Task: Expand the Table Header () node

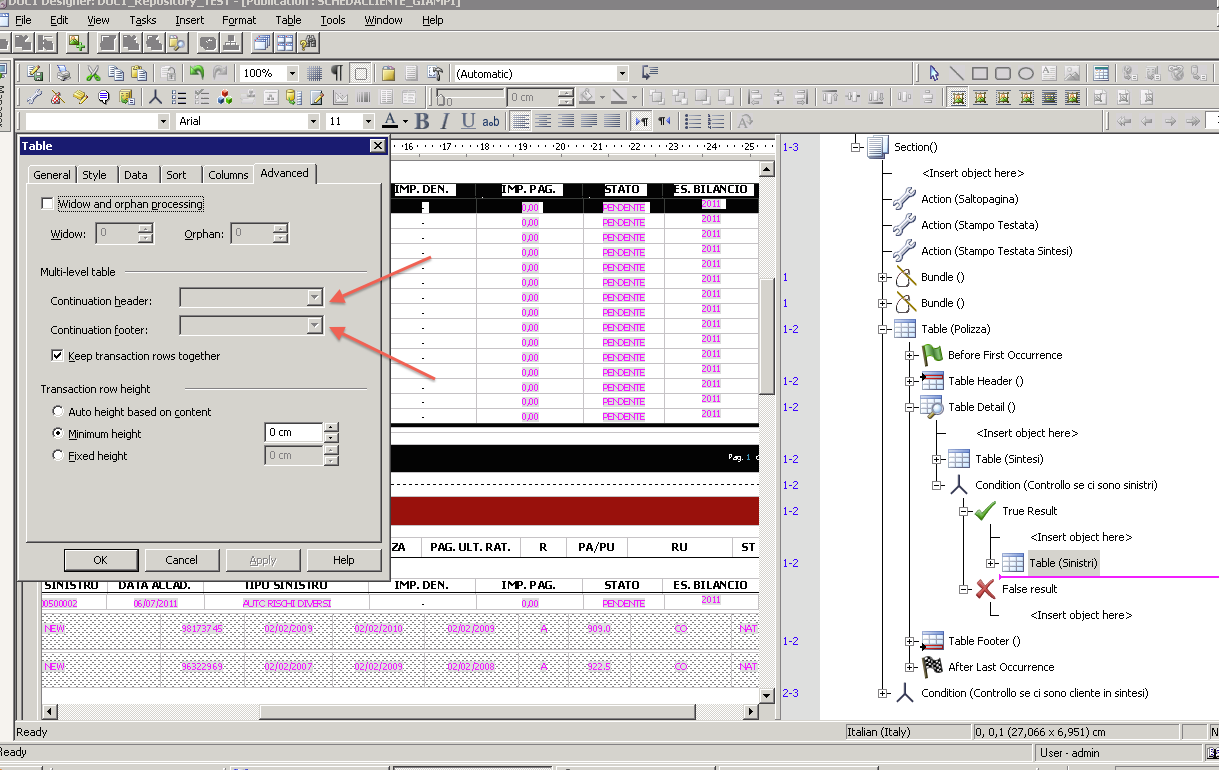Action: click(x=910, y=381)
